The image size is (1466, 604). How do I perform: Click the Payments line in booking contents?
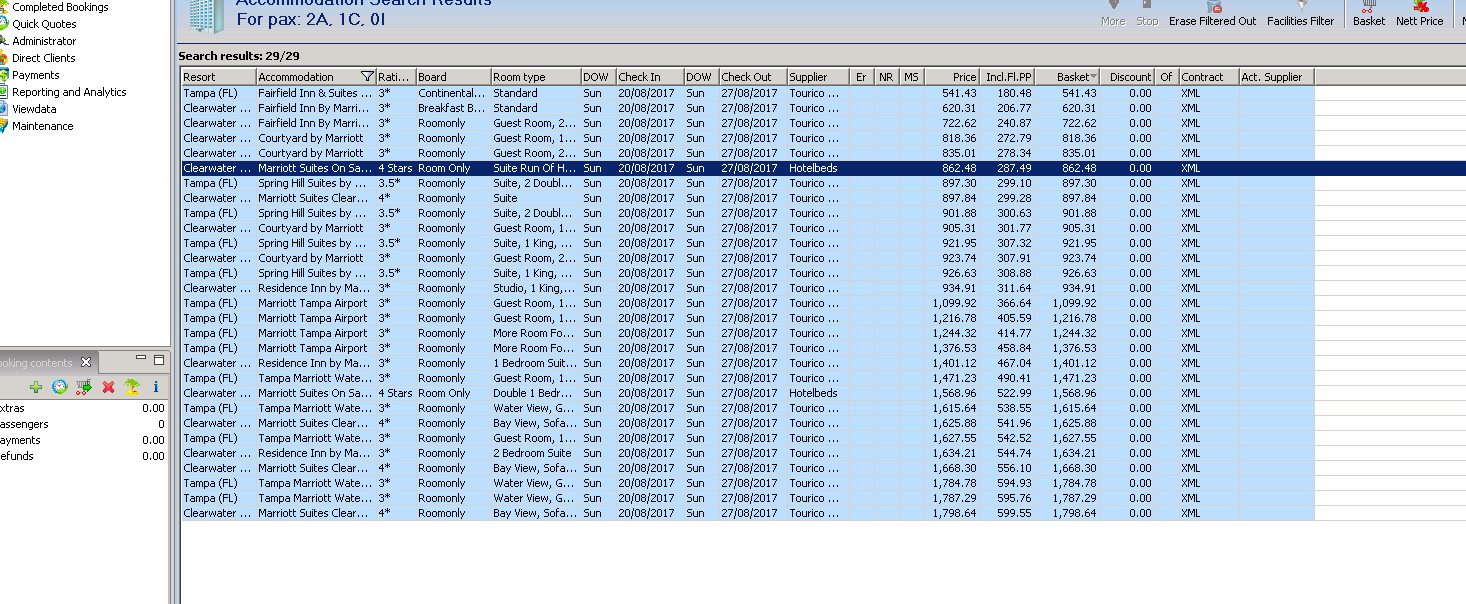pos(83,440)
